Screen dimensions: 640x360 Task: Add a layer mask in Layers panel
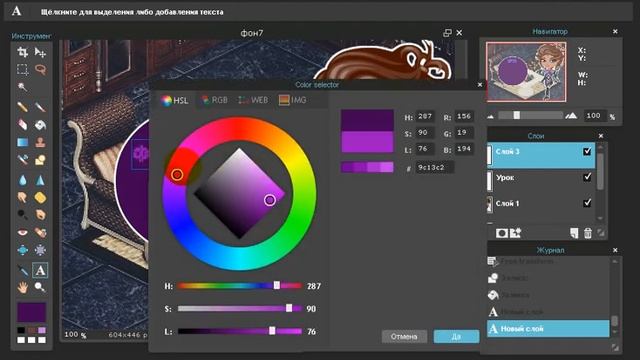coord(502,233)
